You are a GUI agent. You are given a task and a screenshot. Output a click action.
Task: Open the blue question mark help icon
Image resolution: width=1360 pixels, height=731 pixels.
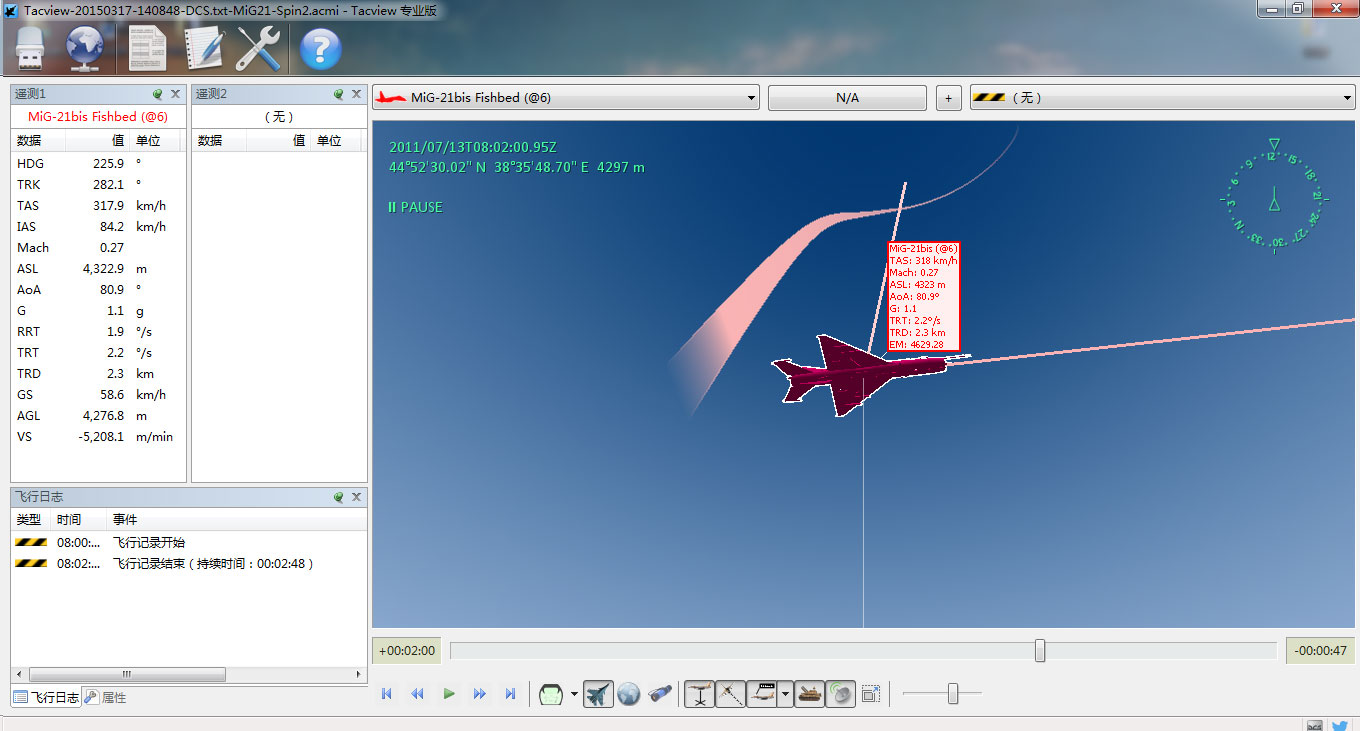[x=320, y=48]
